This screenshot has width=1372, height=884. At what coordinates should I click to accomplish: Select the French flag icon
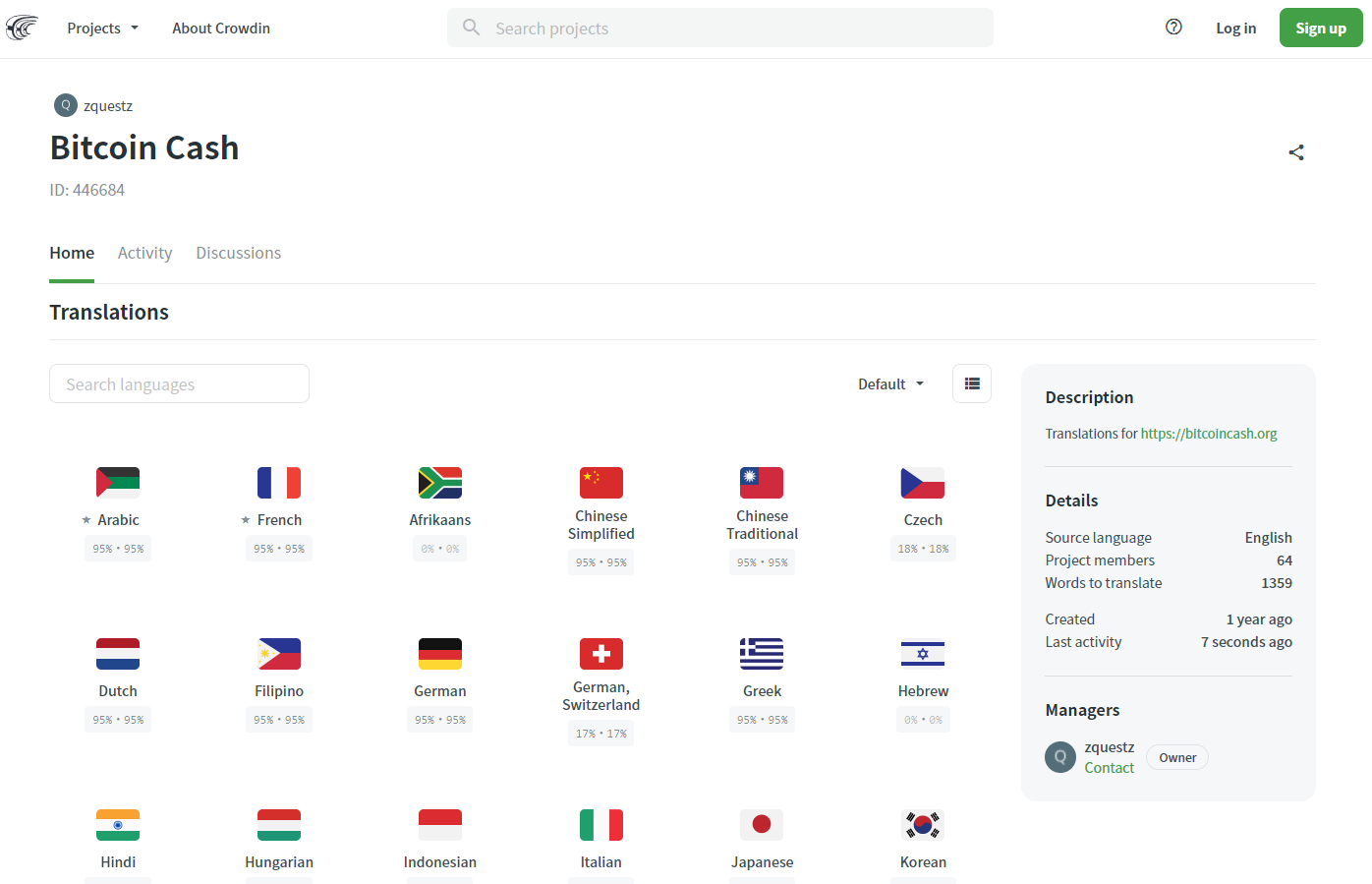click(x=279, y=483)
